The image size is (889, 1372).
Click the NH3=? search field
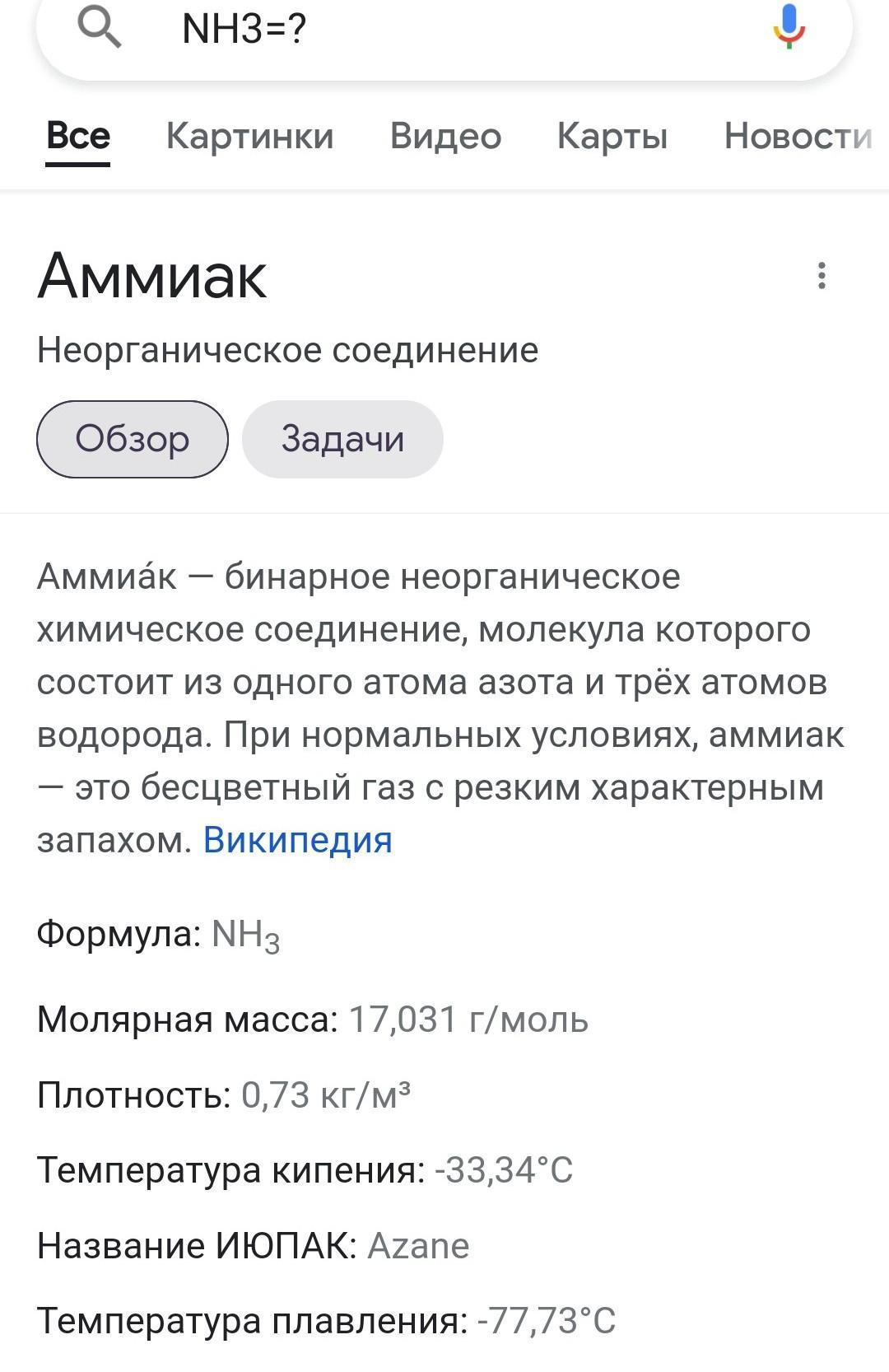444,30
